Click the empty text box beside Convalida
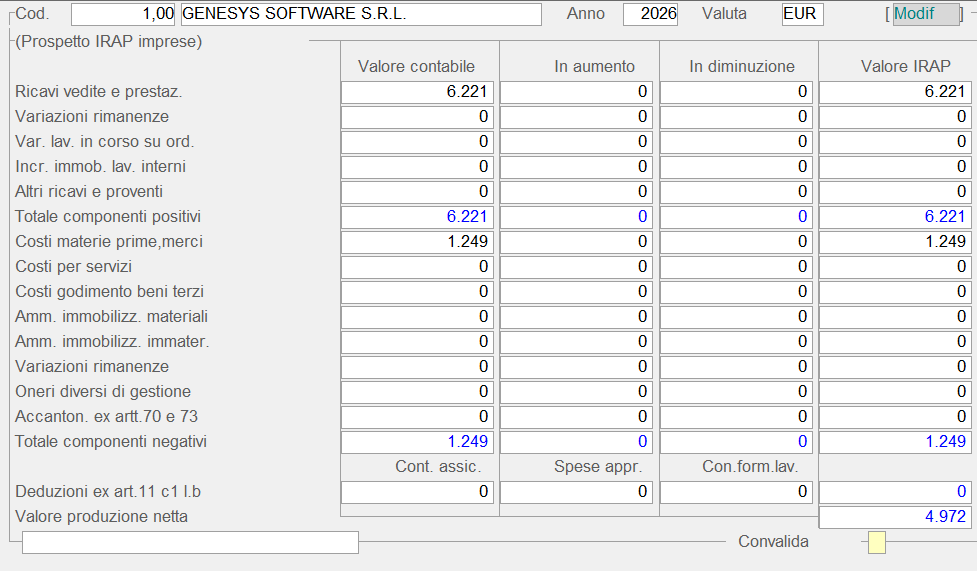 coord(190,542)
